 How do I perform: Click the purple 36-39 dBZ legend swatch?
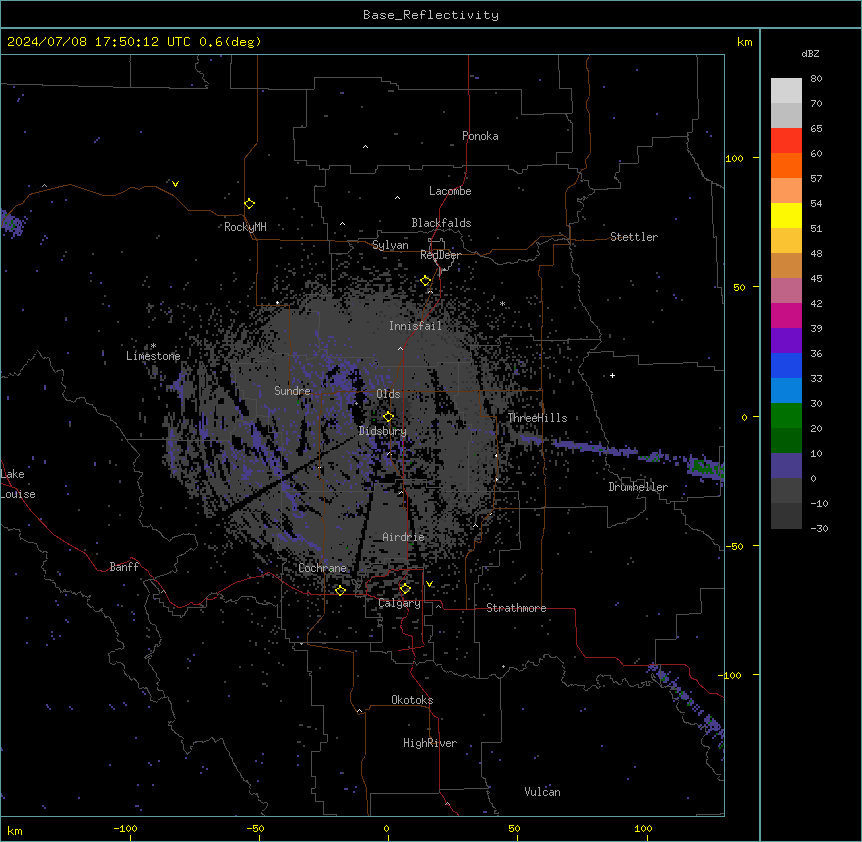click(x=786, y=341)
